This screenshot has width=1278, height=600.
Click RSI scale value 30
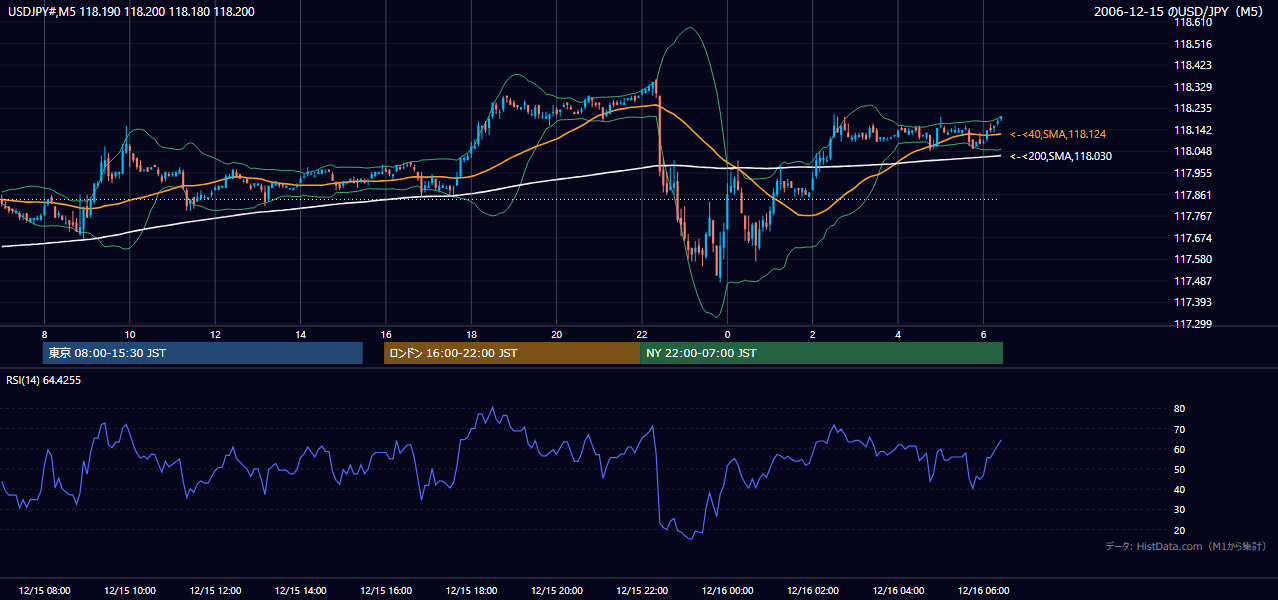1179,510
